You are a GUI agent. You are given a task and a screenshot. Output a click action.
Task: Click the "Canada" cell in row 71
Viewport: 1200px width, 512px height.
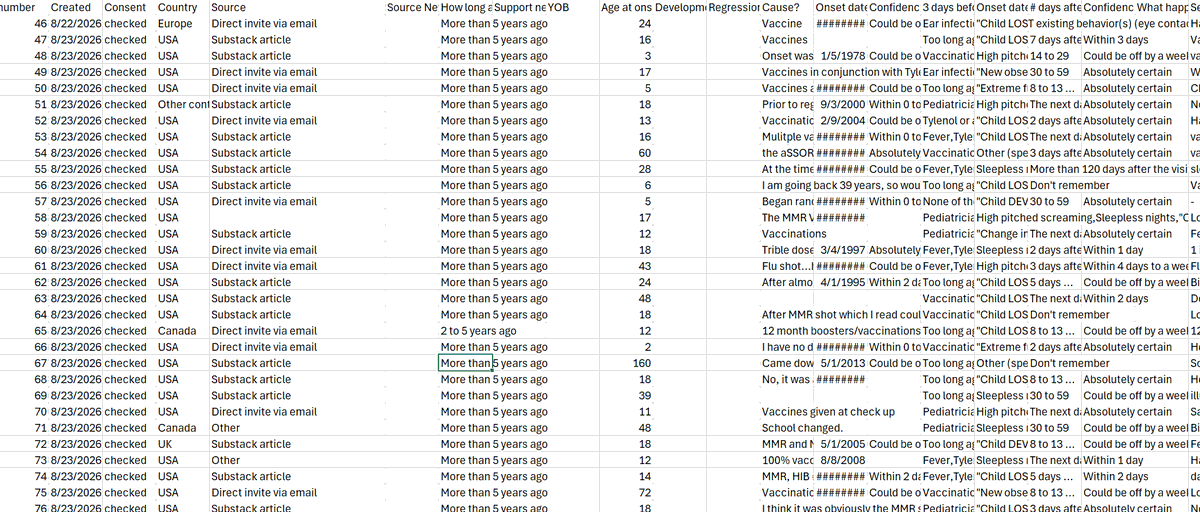tap(181, 428)
